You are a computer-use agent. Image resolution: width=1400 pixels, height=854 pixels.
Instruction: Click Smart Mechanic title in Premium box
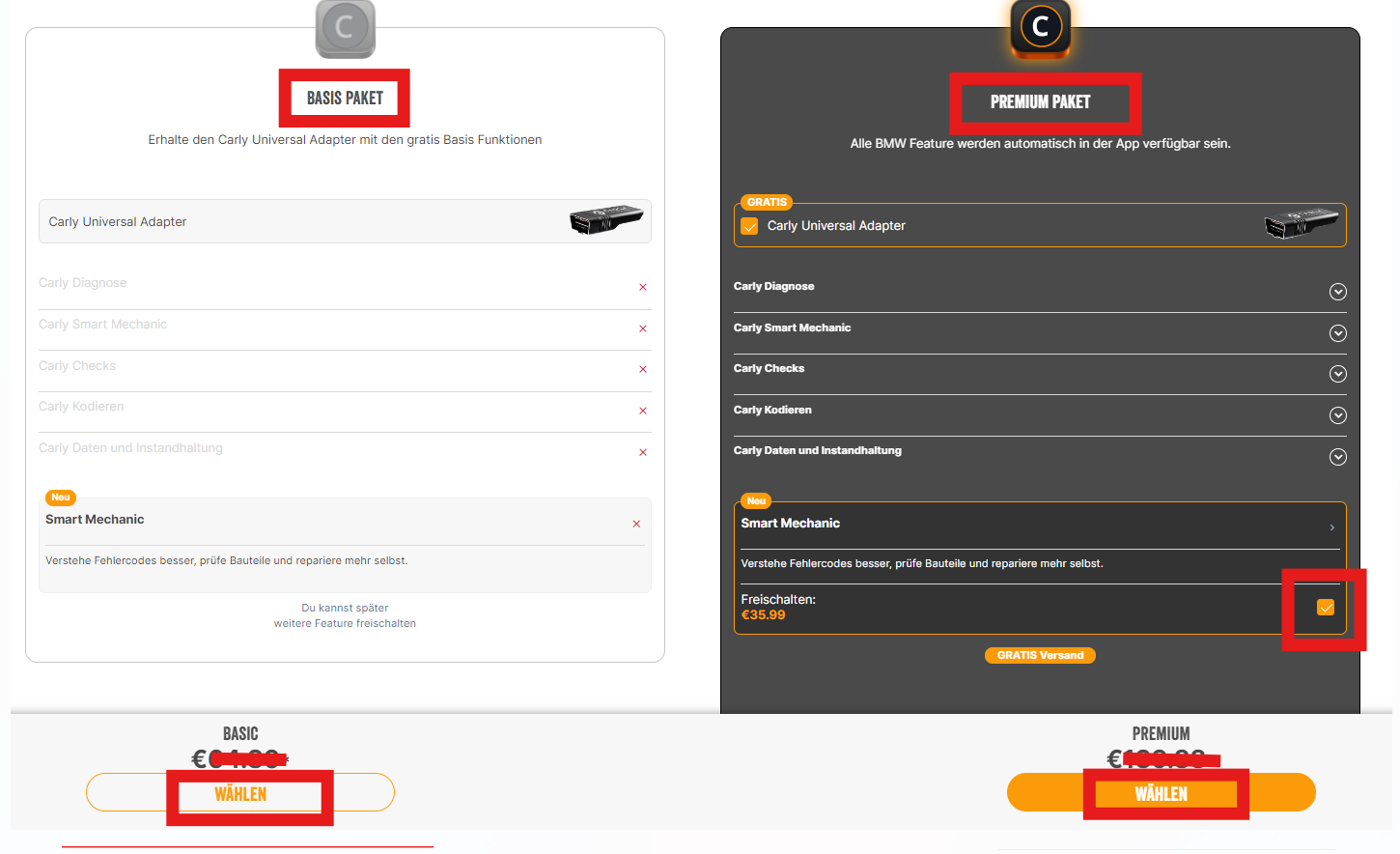(790, 523)
